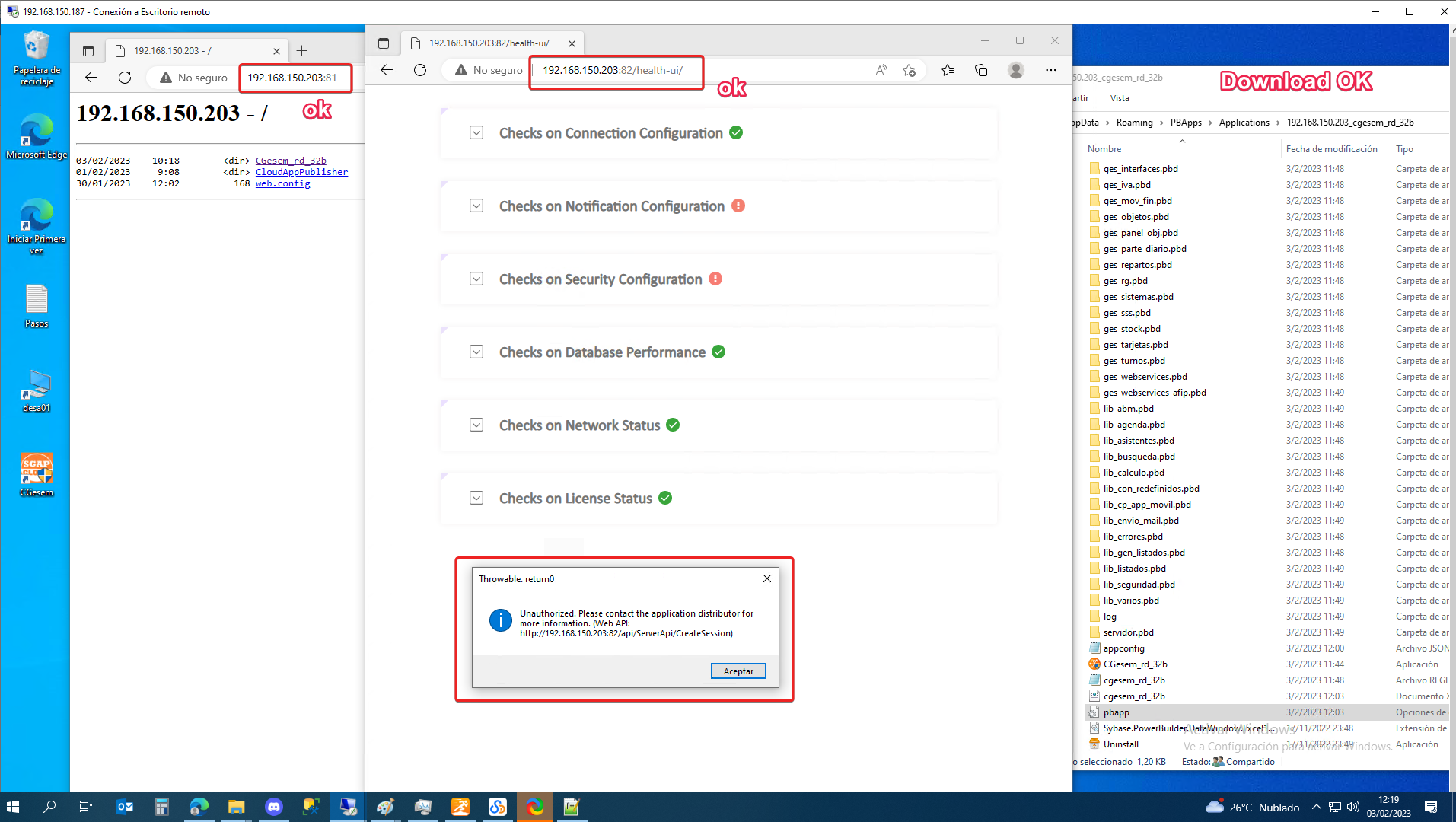Expand Checks on License Status section
Viewport: 1456px width, 822px height.
point(476,499)
